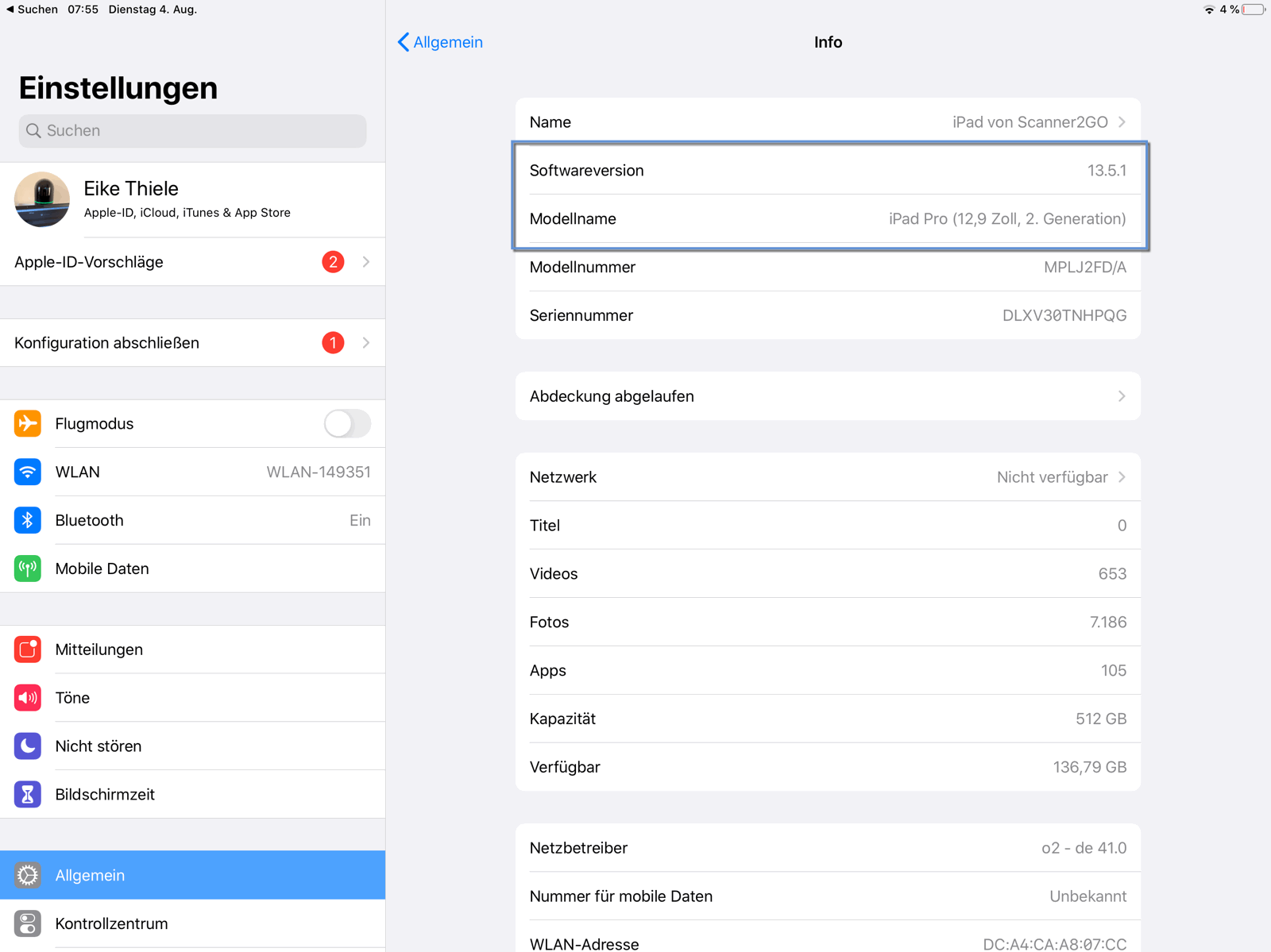Viewport: 1271px width, 952px height.
Task: Tap Eike Thiele profile picture
Action: pyautogui.click(x=42, y=199)
